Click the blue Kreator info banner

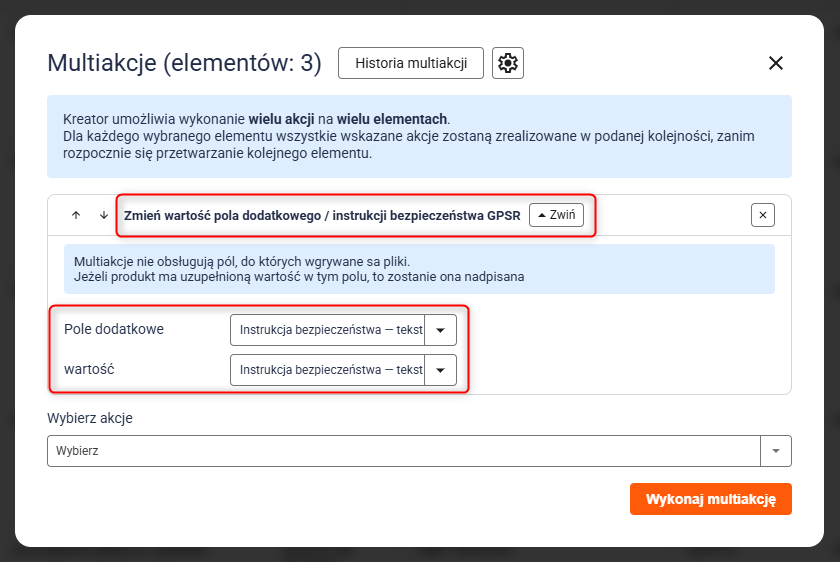click(419, 136)
